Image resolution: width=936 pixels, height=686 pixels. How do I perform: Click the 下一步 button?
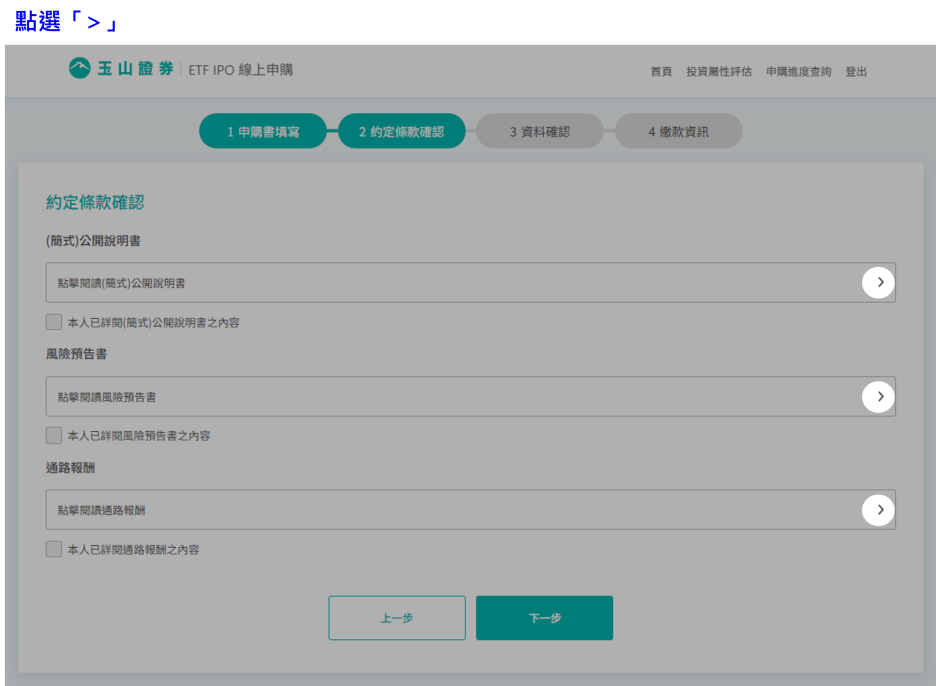(544, 618)
